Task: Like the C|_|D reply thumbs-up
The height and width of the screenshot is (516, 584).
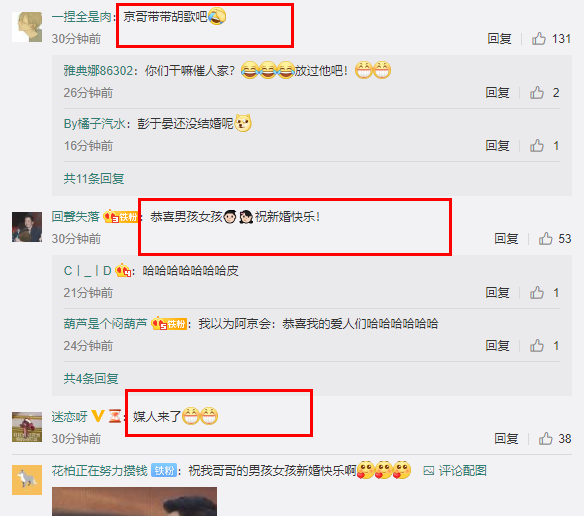Action: coord(537,292)
